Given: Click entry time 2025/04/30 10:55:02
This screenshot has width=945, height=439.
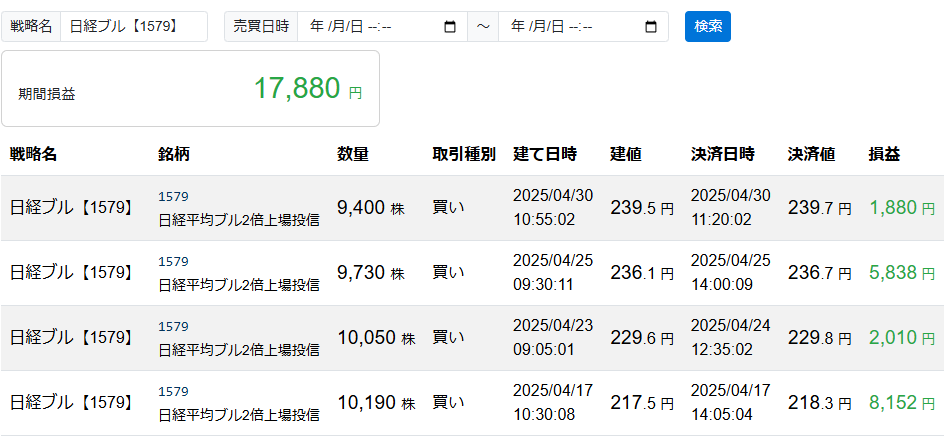Looking at the screenshot, I should (553, 207).
